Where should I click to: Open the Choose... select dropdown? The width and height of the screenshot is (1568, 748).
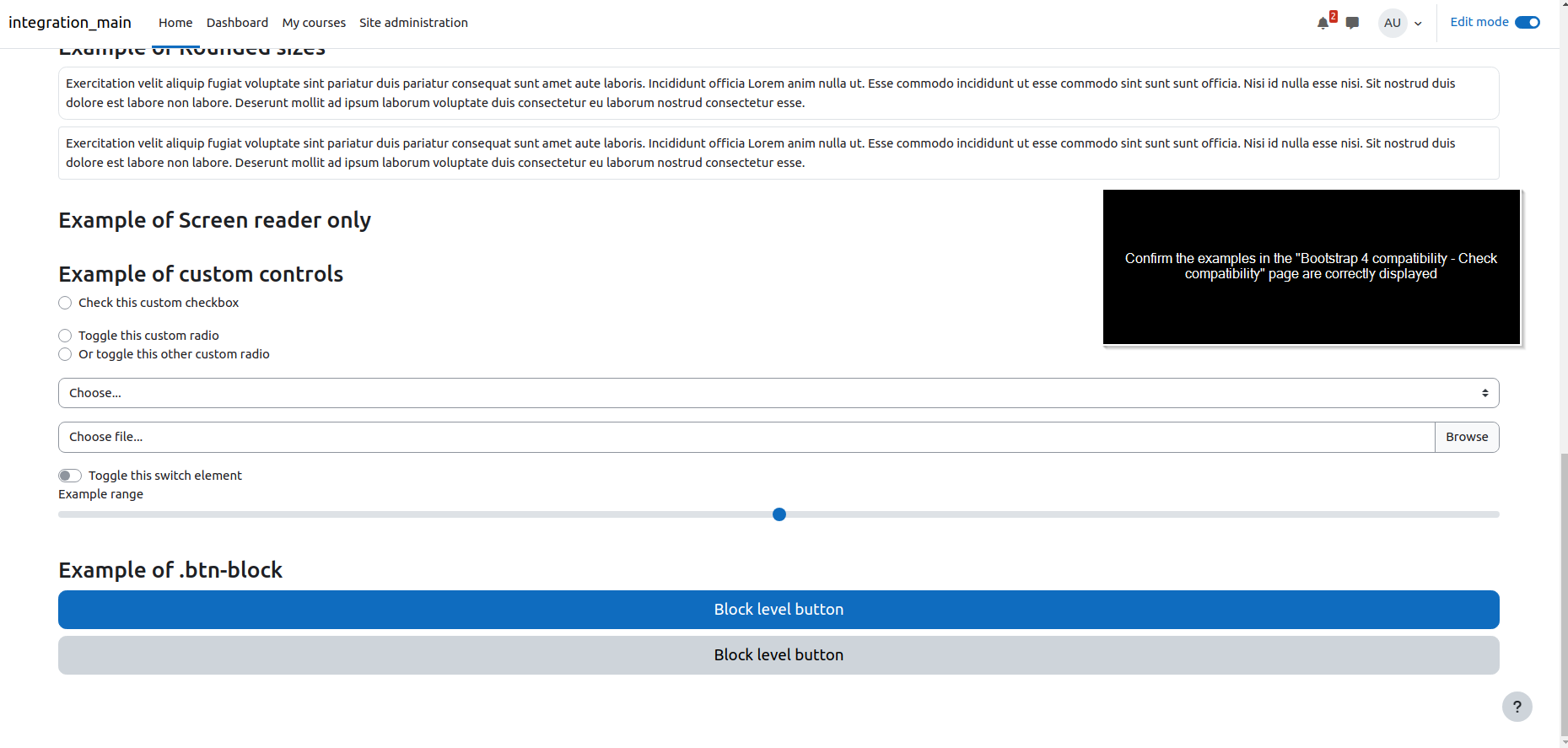pos(779,393)
